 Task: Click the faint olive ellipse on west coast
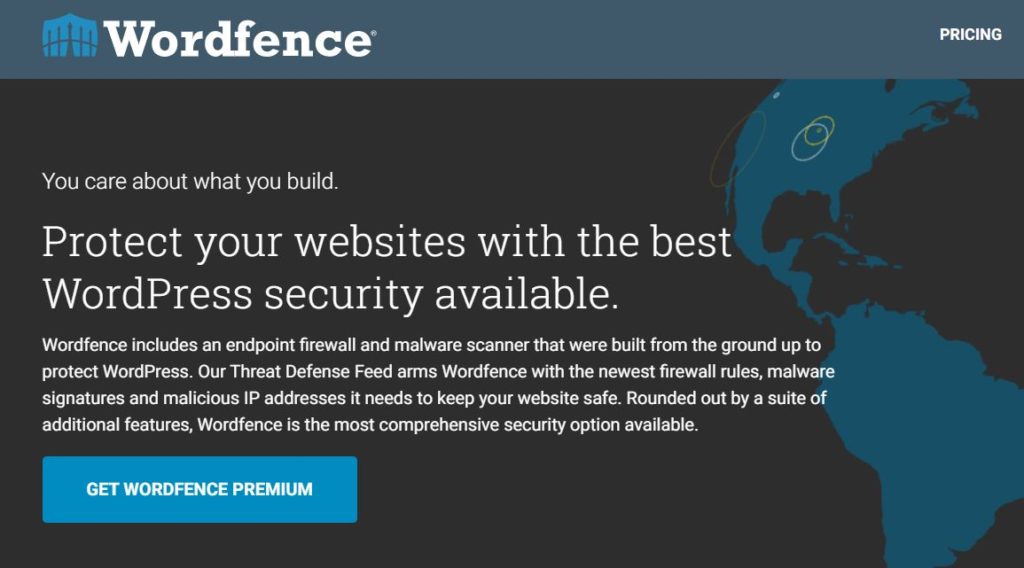click(x=738, y=149)
